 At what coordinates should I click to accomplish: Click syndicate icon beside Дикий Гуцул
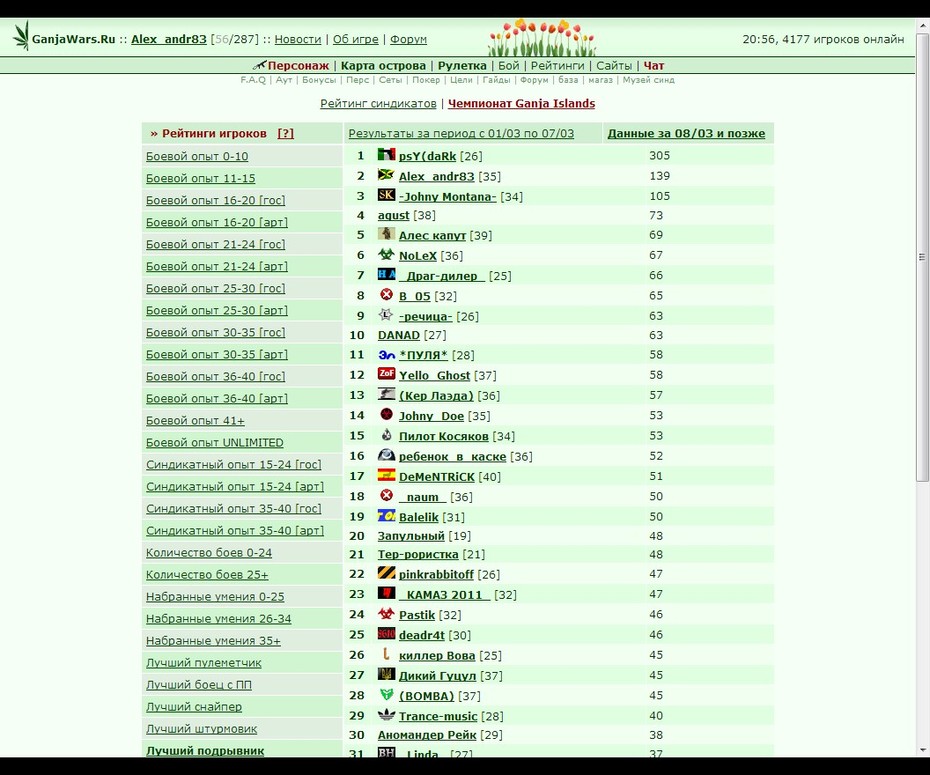pyautogui.click(x=386, y=674)
